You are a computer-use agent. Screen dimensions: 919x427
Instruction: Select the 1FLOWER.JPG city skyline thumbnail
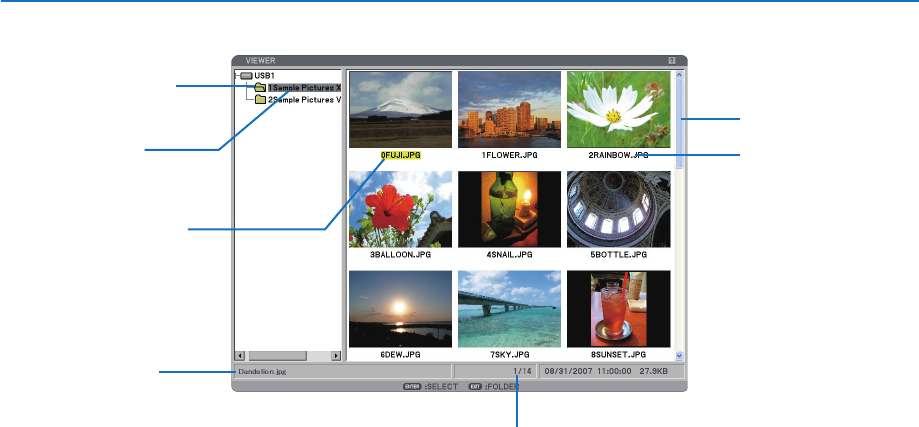(509, 109)
